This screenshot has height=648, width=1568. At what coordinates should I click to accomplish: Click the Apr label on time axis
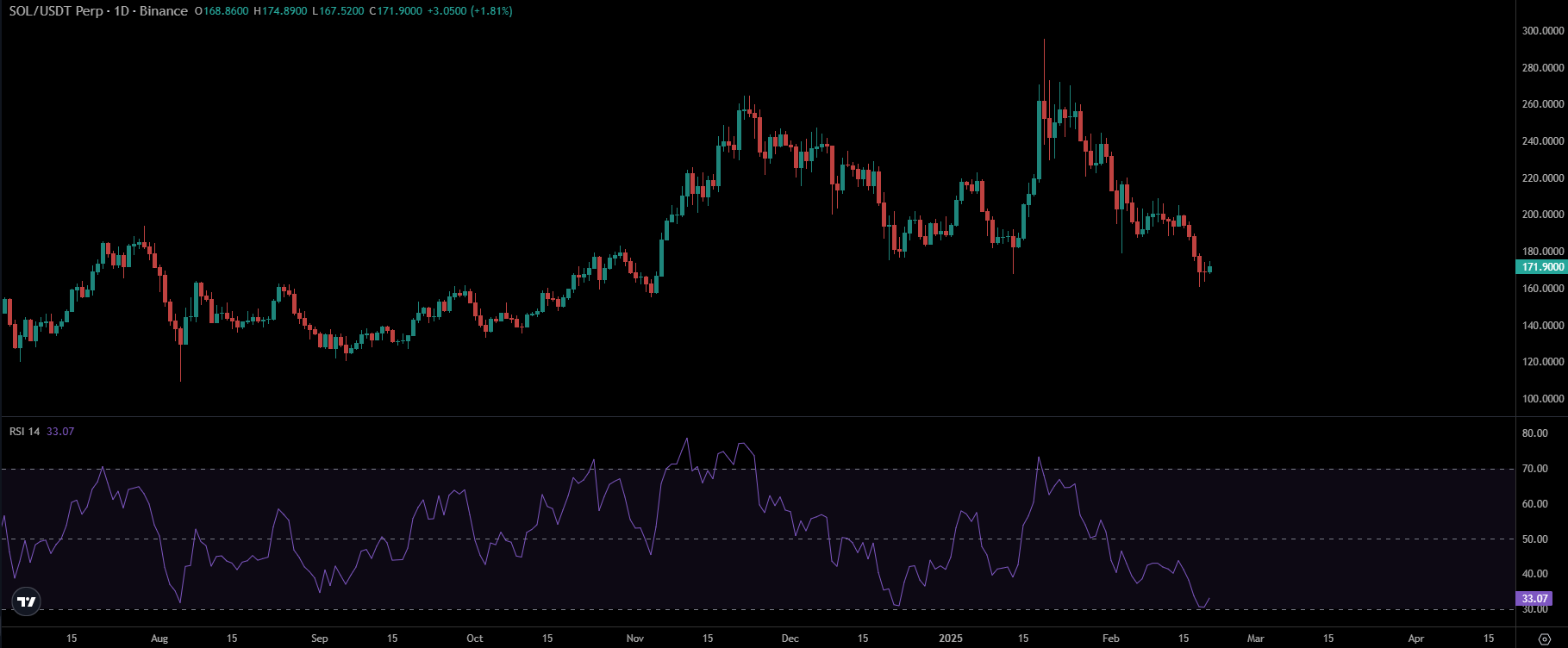1415,639
